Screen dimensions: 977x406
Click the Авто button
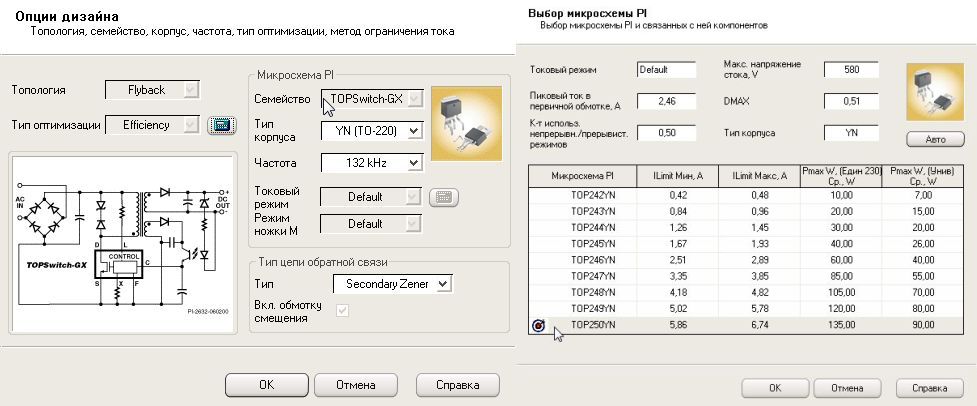point(933,139)
